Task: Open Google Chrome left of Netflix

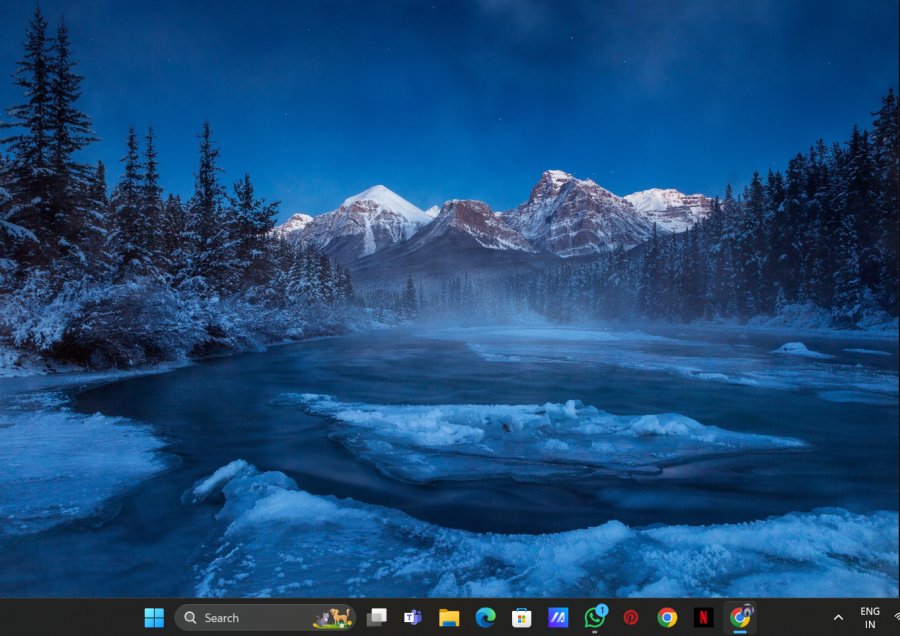Action: click(x=667, y=618)
